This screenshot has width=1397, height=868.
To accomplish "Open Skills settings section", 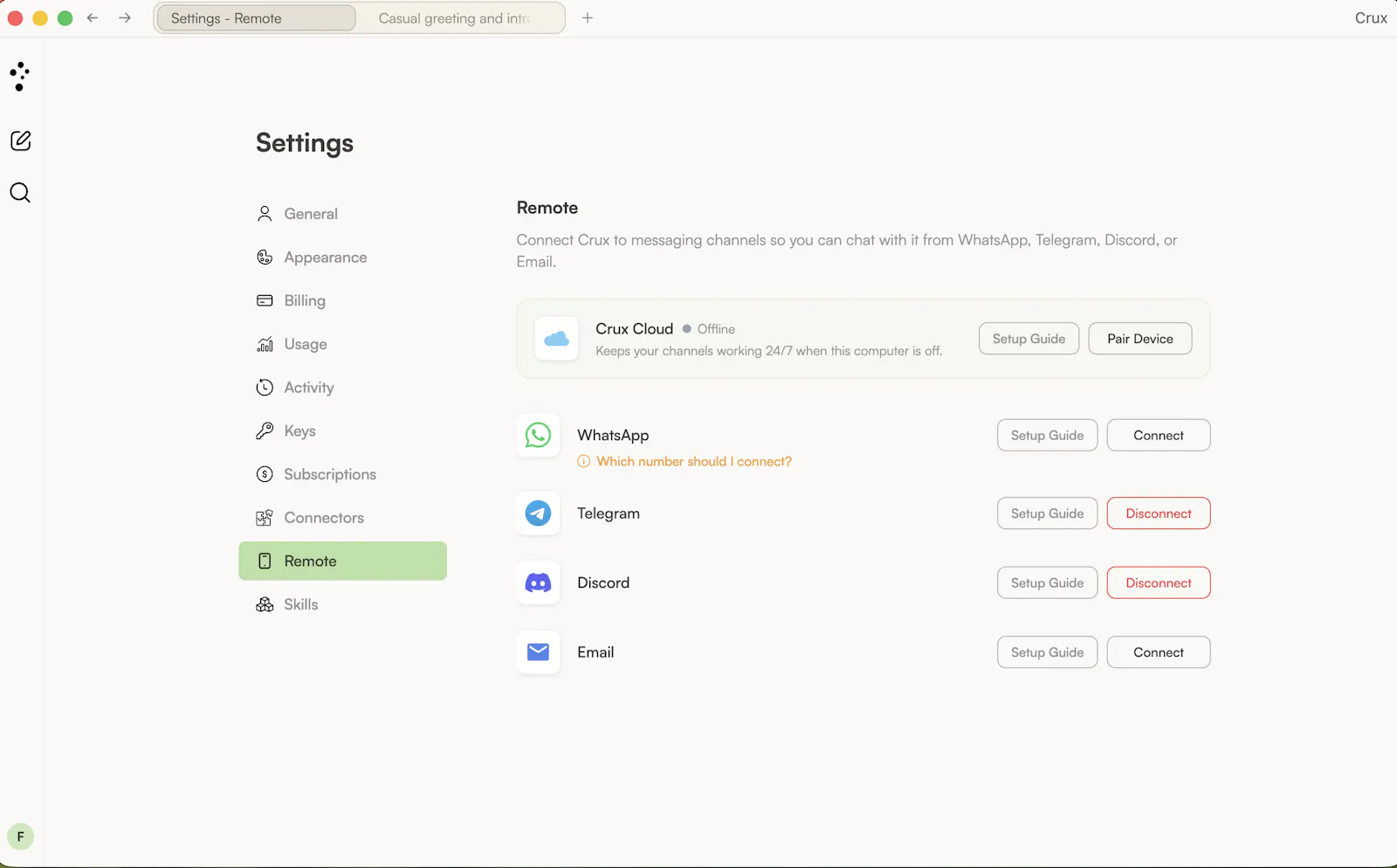I will pyautogui.click(x=342, y=604).
